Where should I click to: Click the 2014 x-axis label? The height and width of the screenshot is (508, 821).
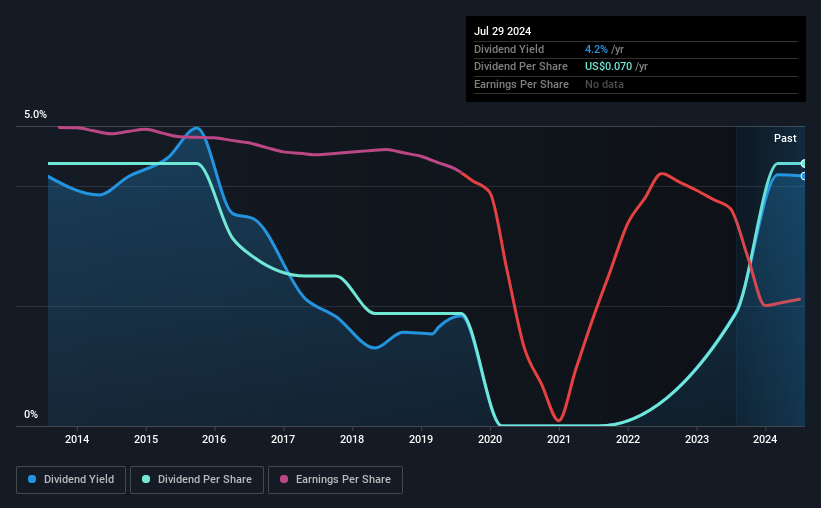pos(77,439)
